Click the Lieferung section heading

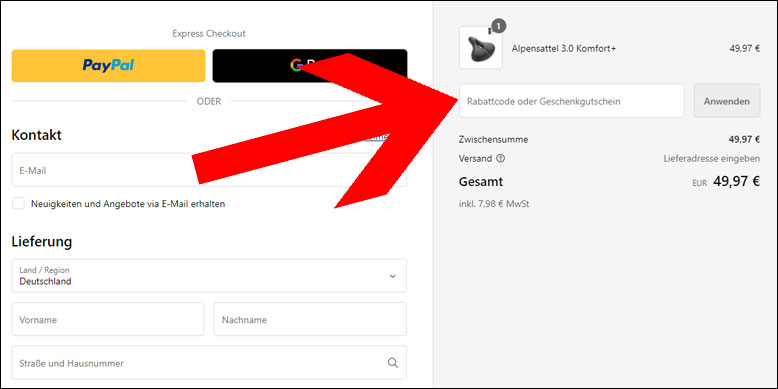(42, 242)
